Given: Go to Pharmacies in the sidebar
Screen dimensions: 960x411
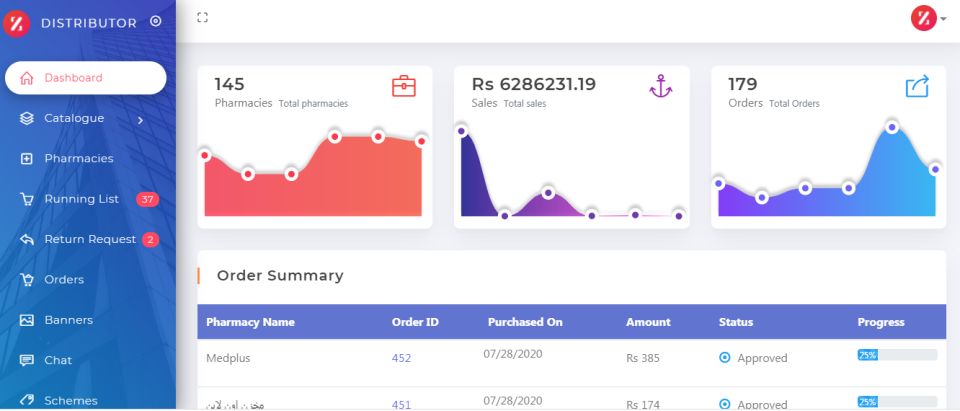Looking at the screenshot, I should [x=78, y=158].
